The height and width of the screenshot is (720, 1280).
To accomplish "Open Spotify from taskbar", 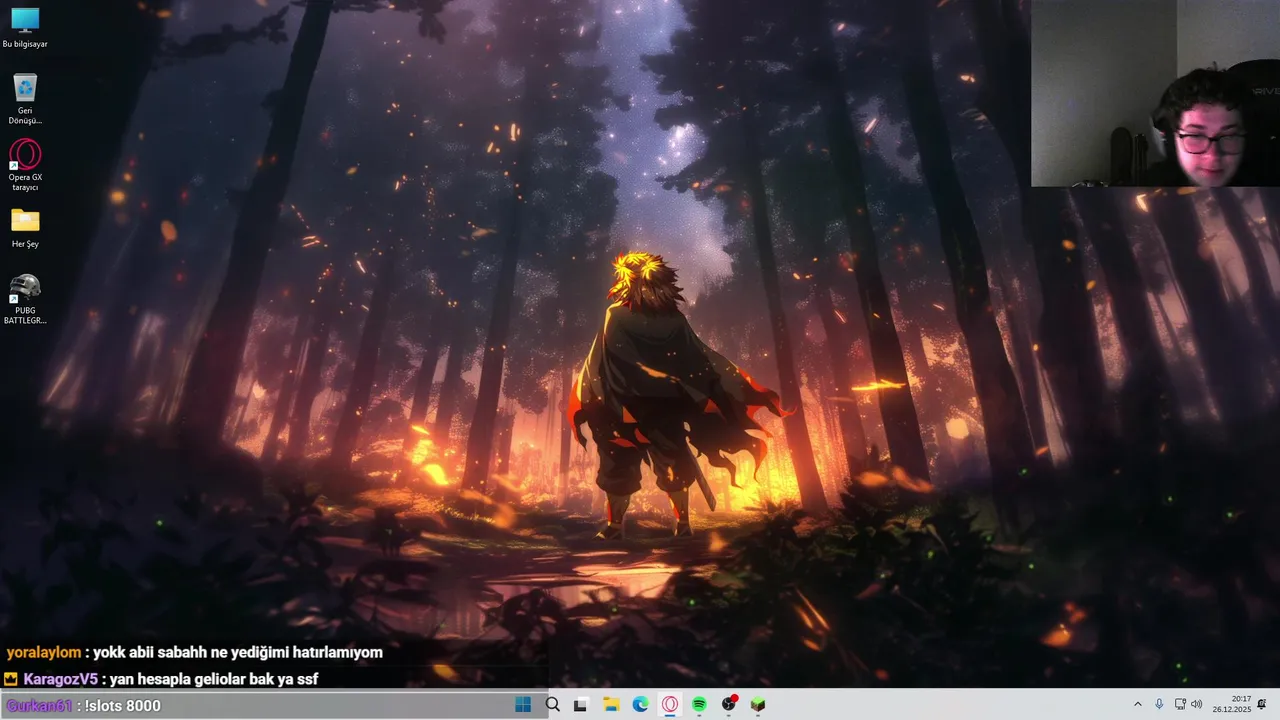I will [x=699, y=705].
